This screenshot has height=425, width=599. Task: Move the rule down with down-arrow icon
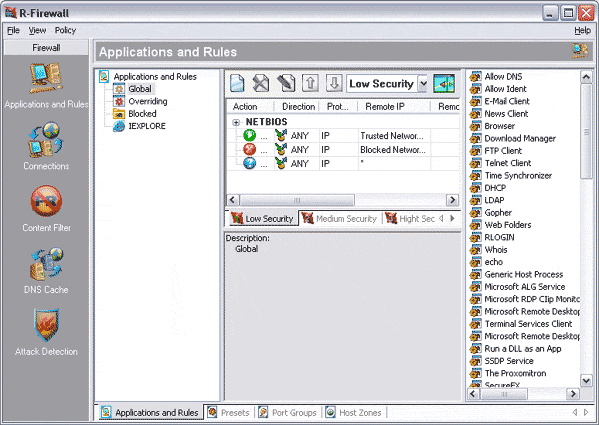pyautogui.click(x=334, y=83)
